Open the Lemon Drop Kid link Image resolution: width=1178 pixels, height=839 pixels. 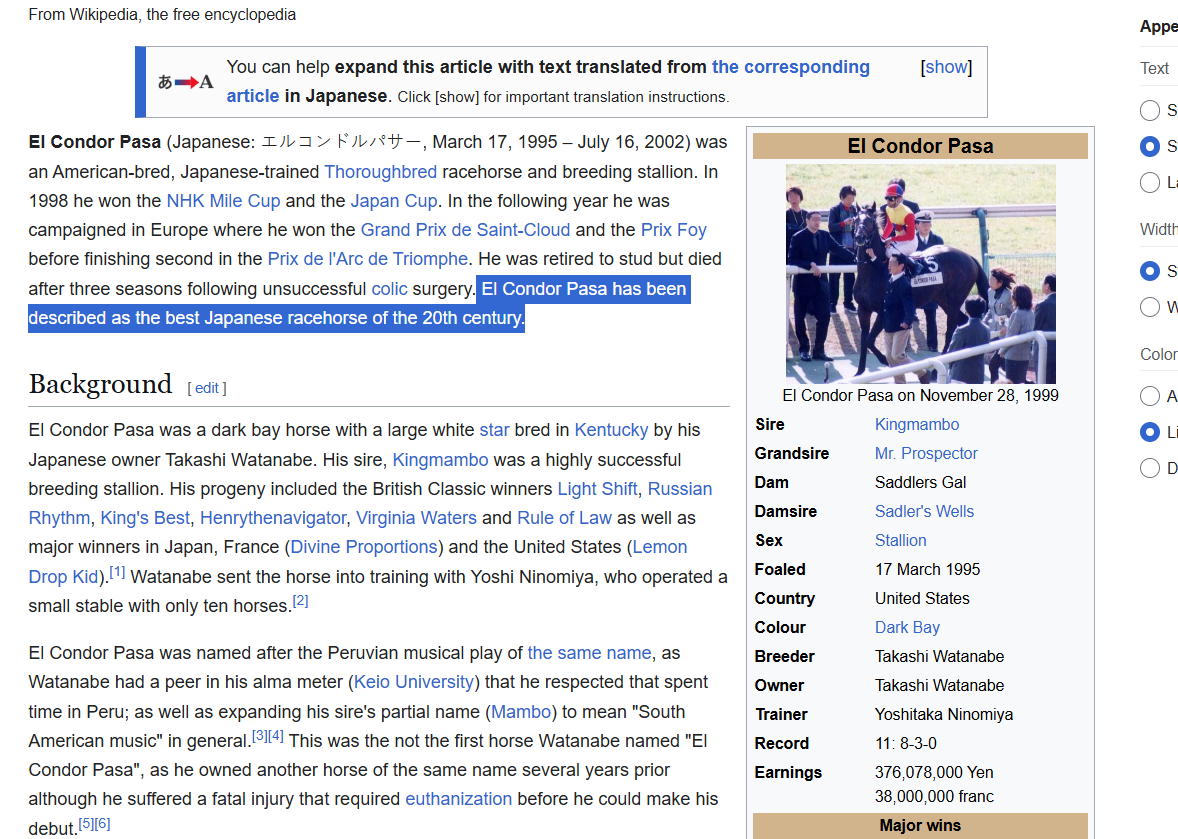358,562
